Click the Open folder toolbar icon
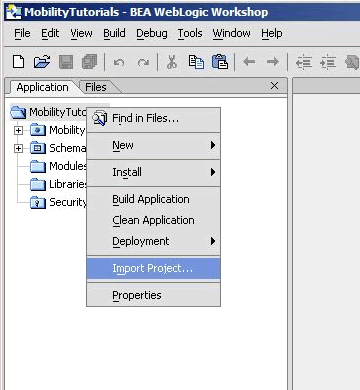The height and width of the screenshot is (390, 360). click(42, 62)
